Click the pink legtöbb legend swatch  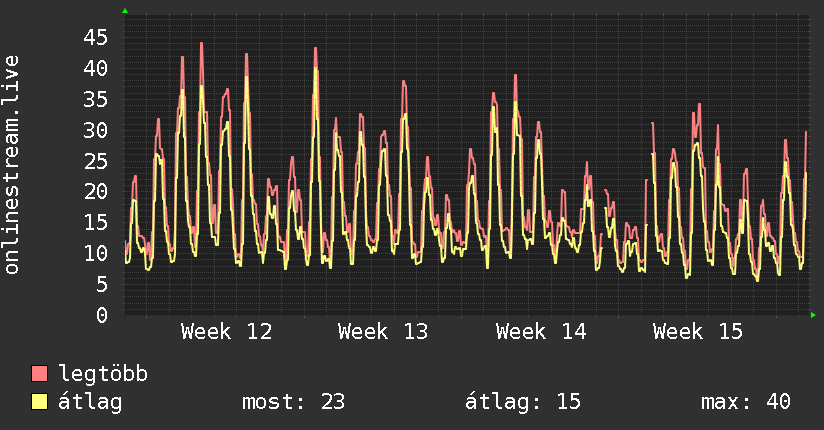coord(39,373)
